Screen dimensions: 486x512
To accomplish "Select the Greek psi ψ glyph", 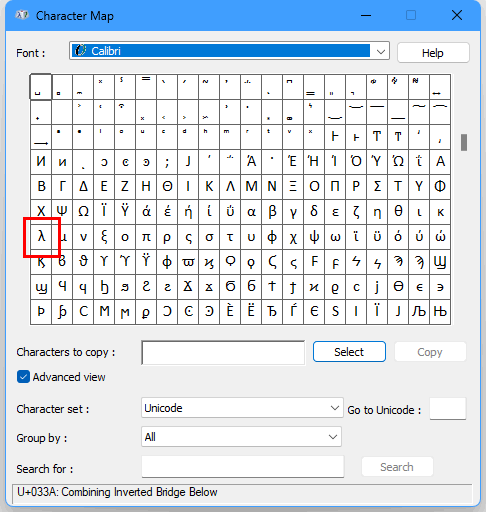I will point(314,237).
